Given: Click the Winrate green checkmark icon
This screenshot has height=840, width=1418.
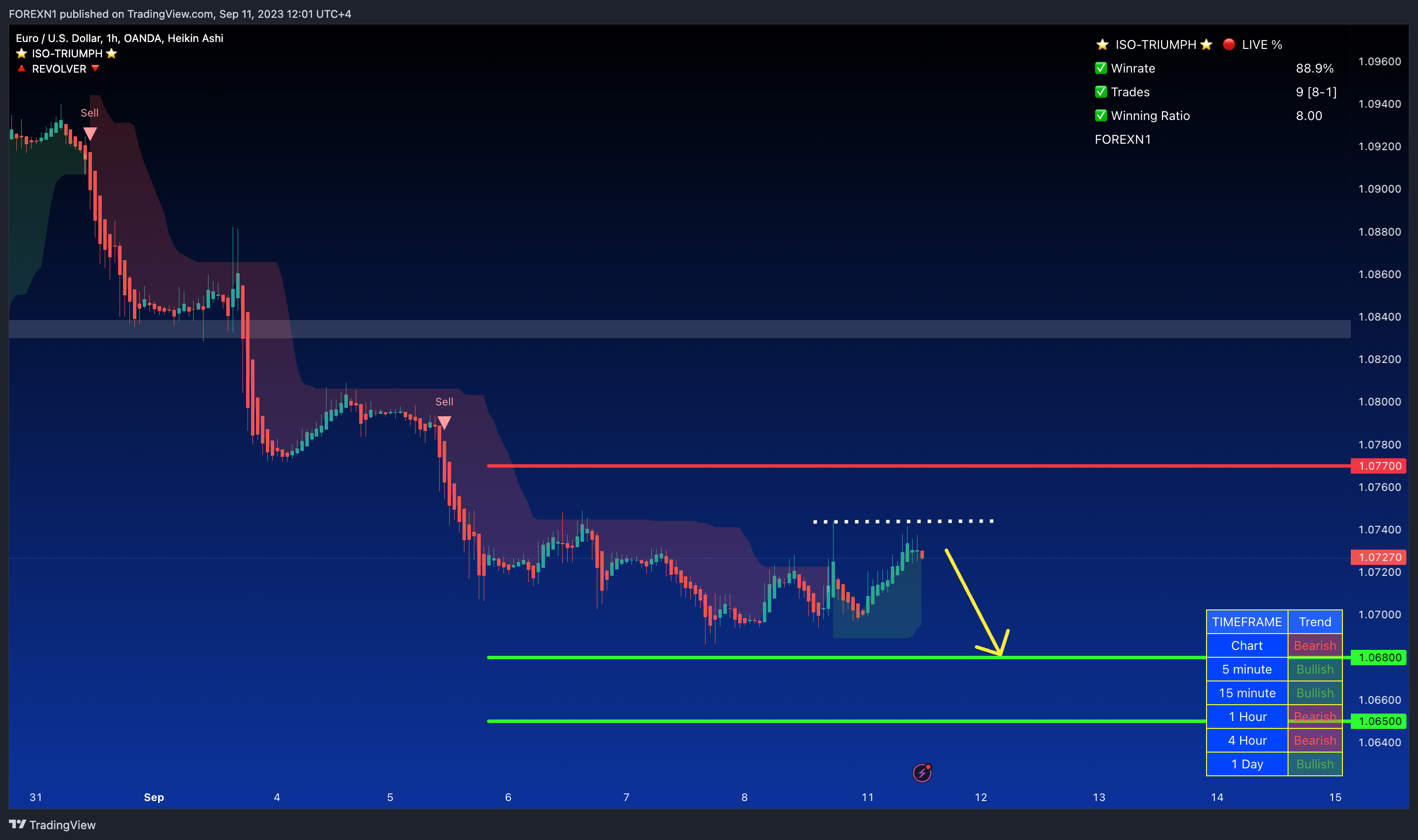Looking at the screenshot, I should [x=1101, y=68].
